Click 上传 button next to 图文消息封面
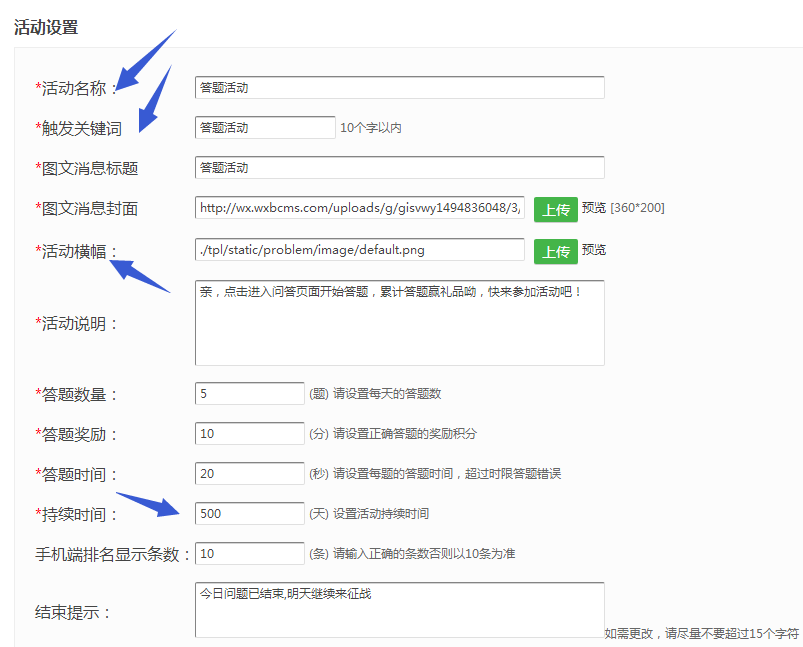 [555, 209]
